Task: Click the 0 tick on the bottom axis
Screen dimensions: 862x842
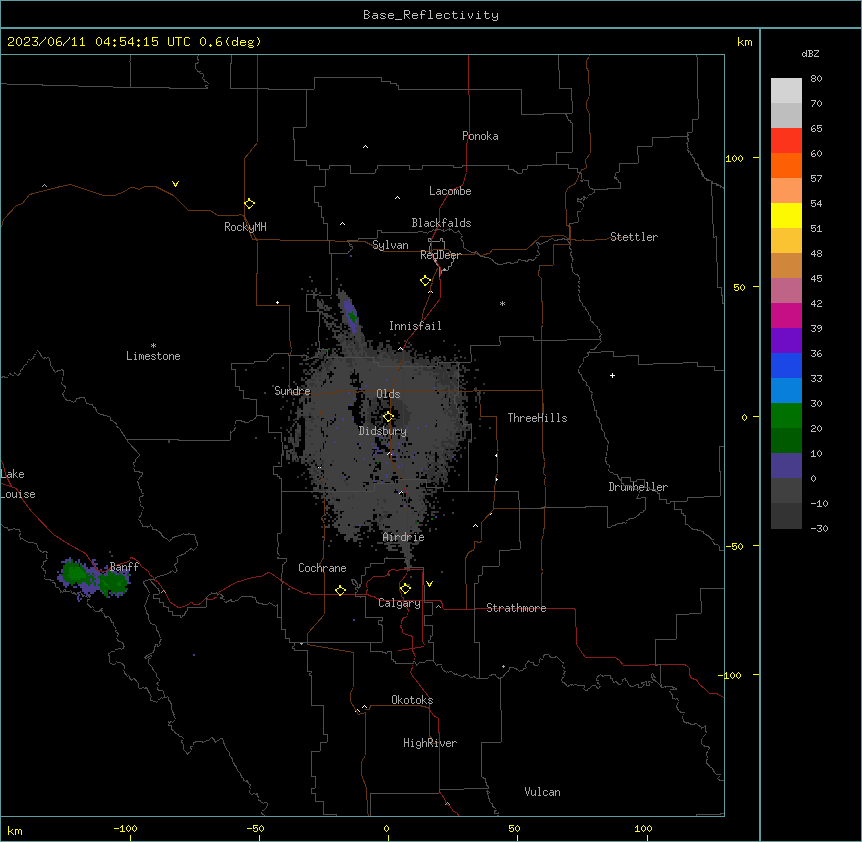Action: pos(386,828)
